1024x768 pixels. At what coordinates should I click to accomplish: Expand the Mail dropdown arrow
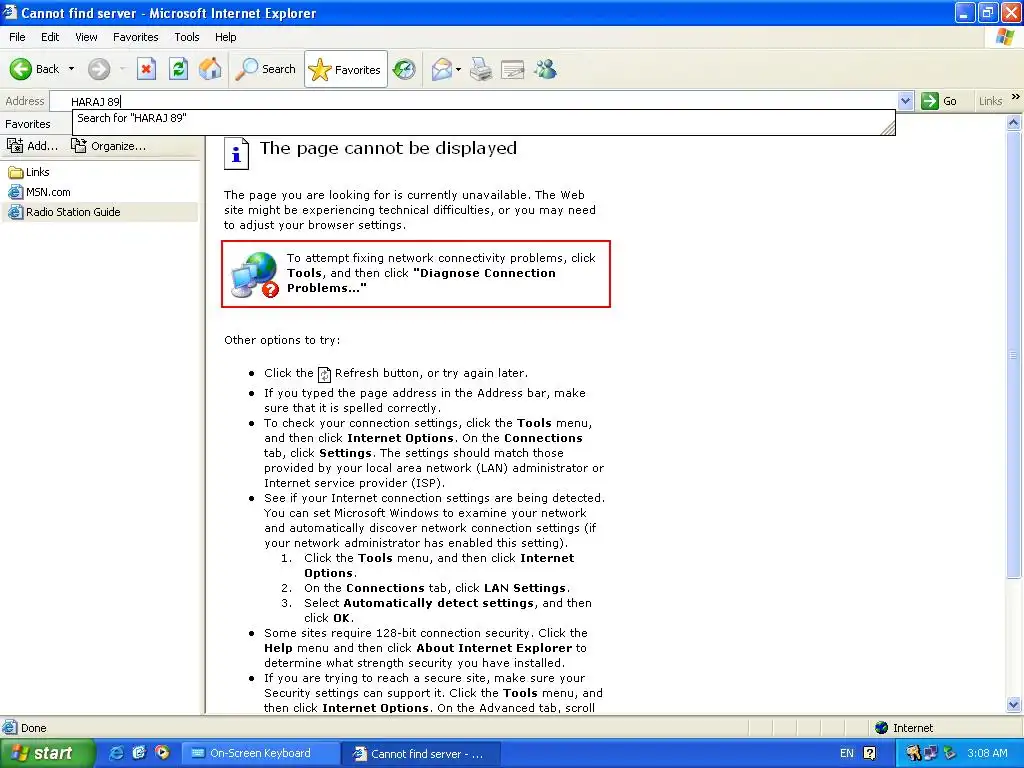coord(458,69)
